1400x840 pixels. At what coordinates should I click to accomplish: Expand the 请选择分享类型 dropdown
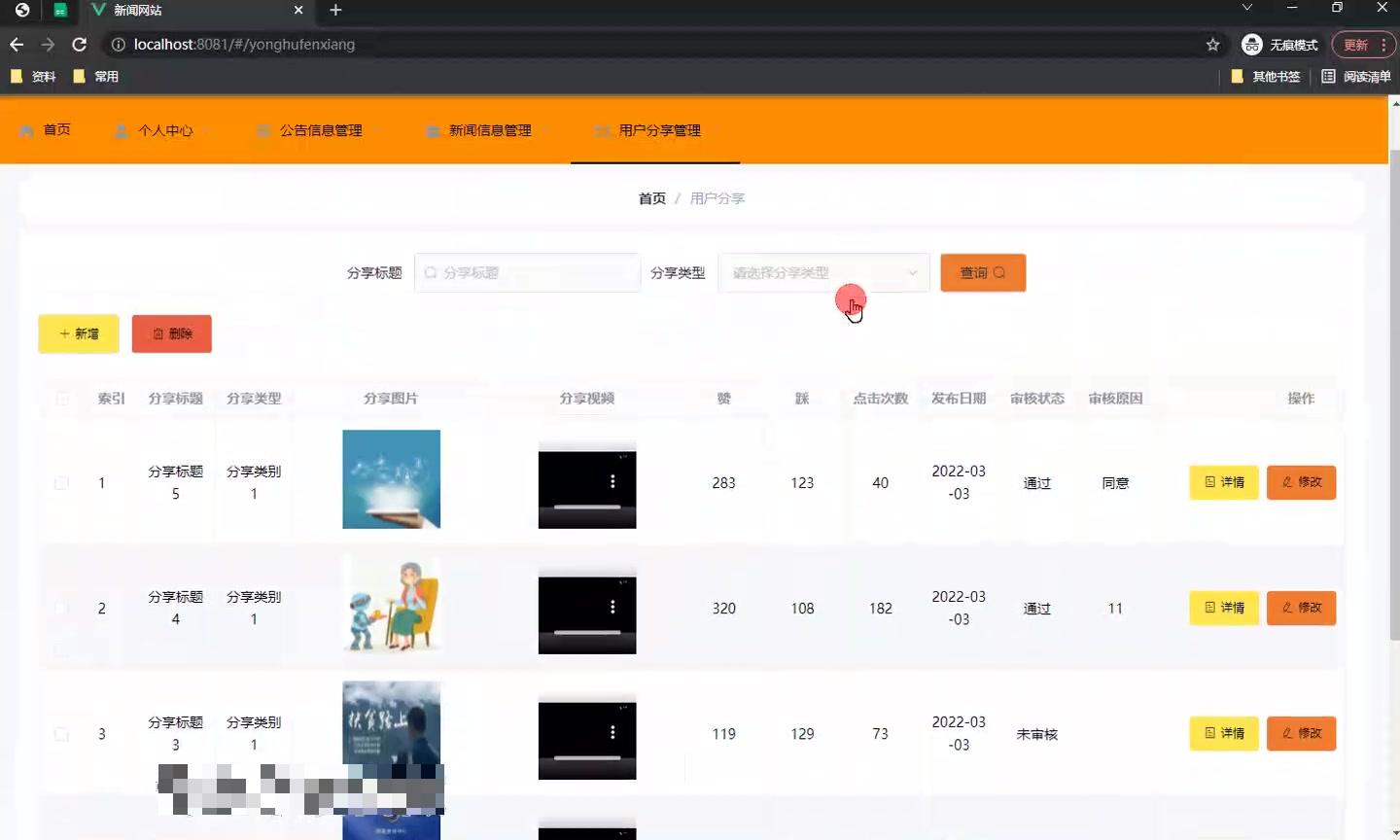point(823,273)
